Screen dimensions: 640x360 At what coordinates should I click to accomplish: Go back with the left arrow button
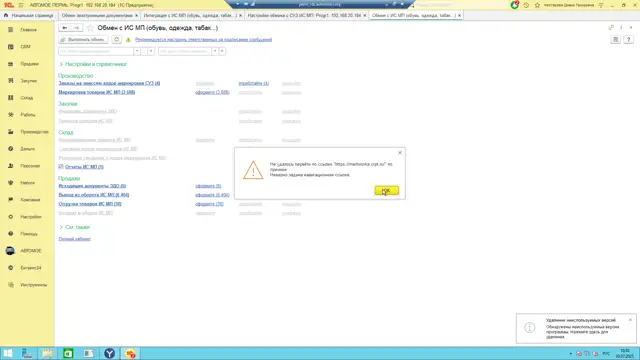coord(64,28)
